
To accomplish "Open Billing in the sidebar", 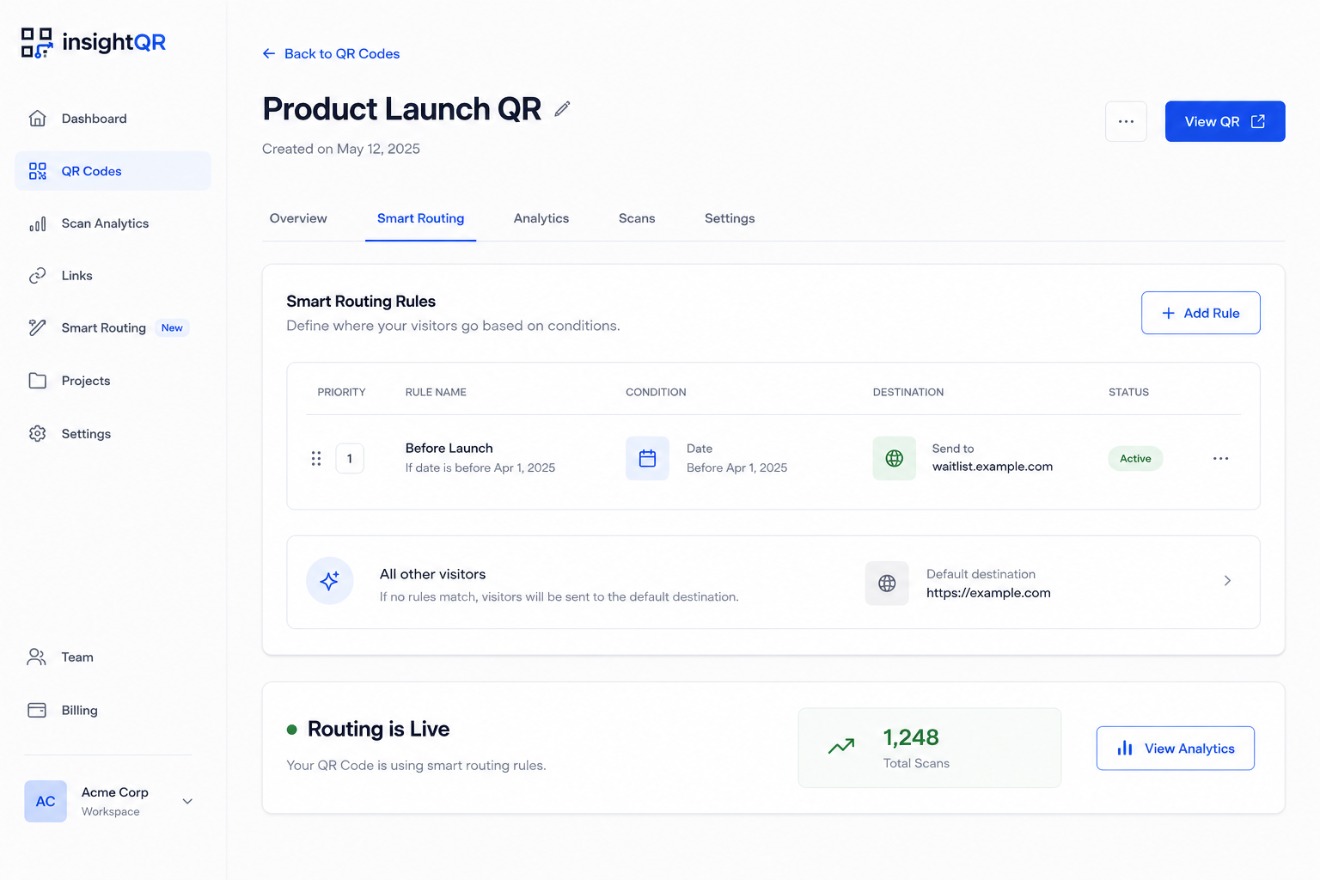I will [113, 710].
